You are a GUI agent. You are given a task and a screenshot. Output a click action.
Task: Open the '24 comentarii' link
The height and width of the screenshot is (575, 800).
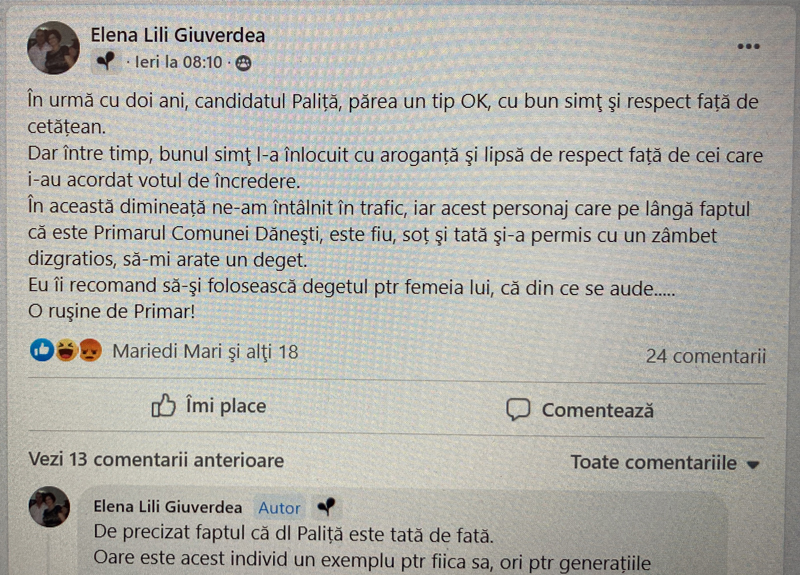click(705, 355)
